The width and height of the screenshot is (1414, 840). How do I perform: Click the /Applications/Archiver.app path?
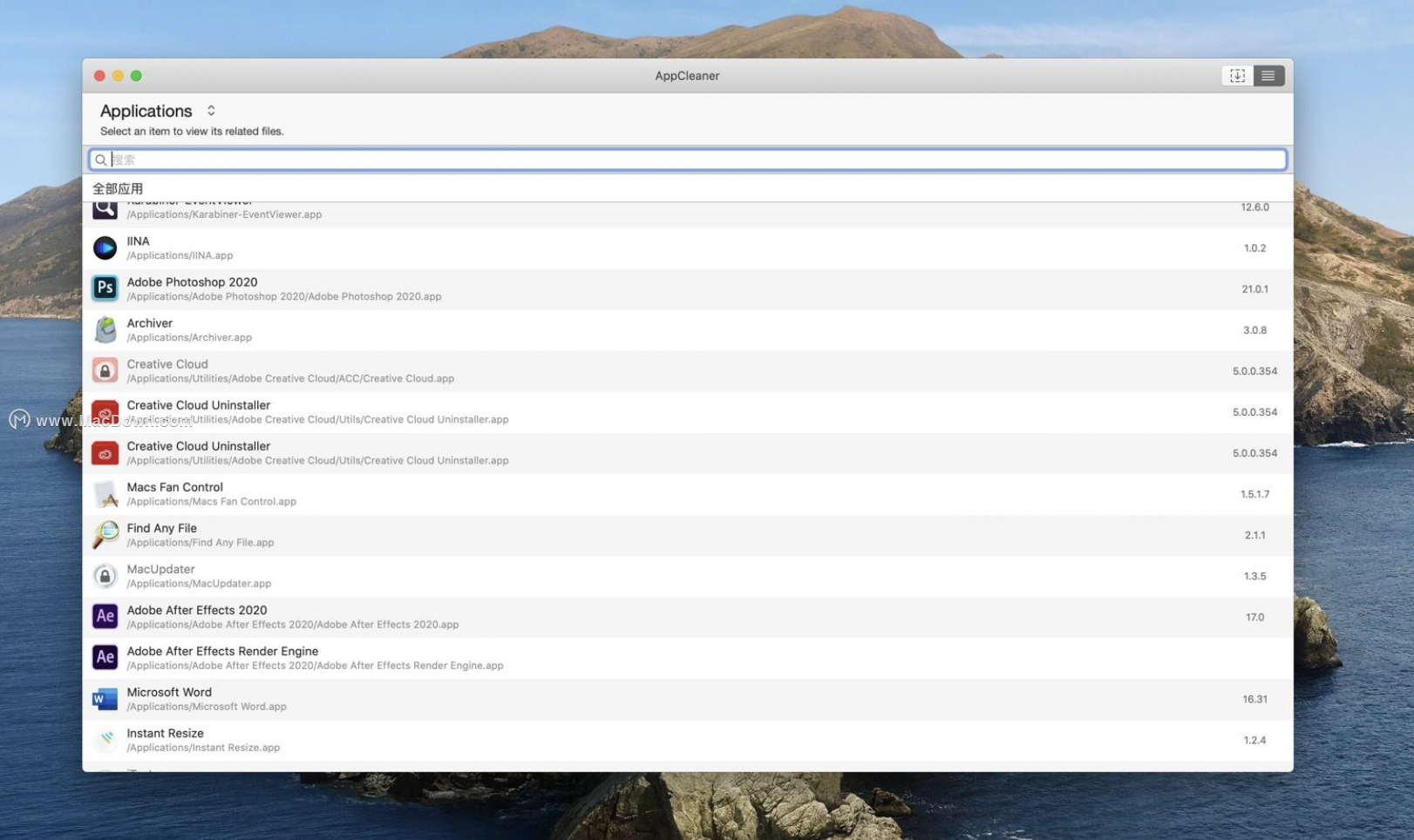189,338
